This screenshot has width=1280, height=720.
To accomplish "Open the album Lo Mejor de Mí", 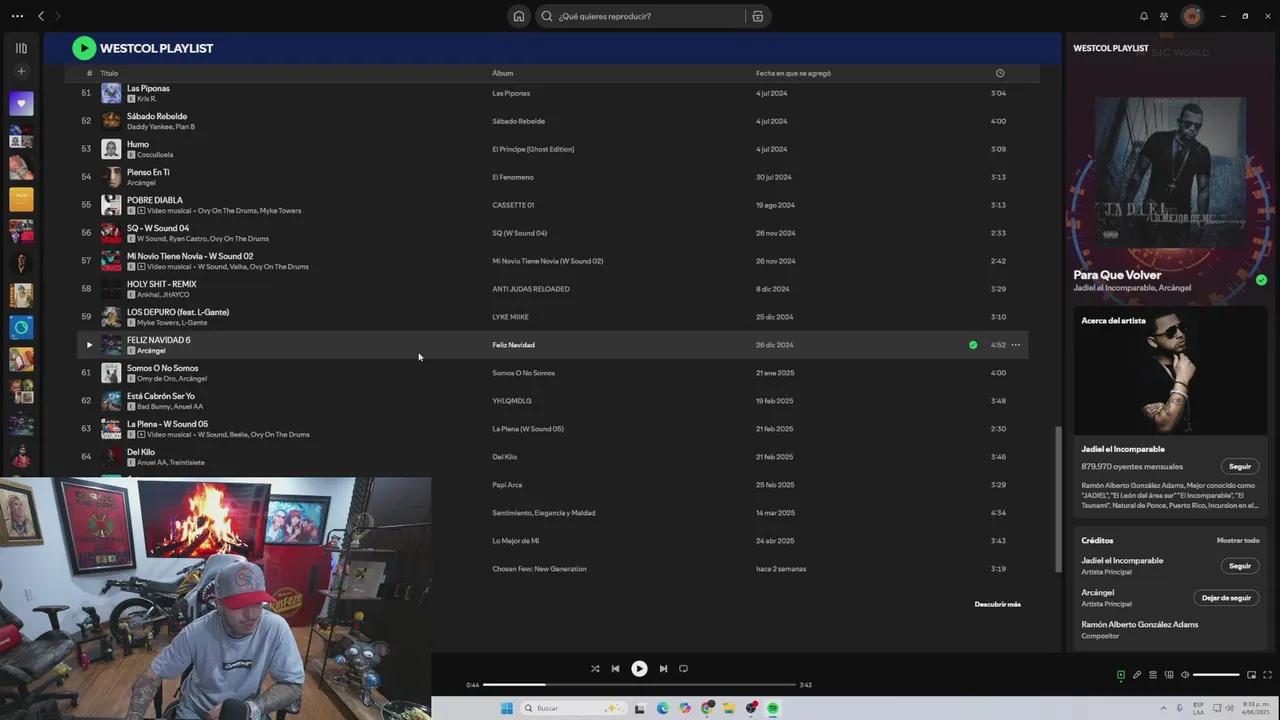I will (x=516, y=541).
